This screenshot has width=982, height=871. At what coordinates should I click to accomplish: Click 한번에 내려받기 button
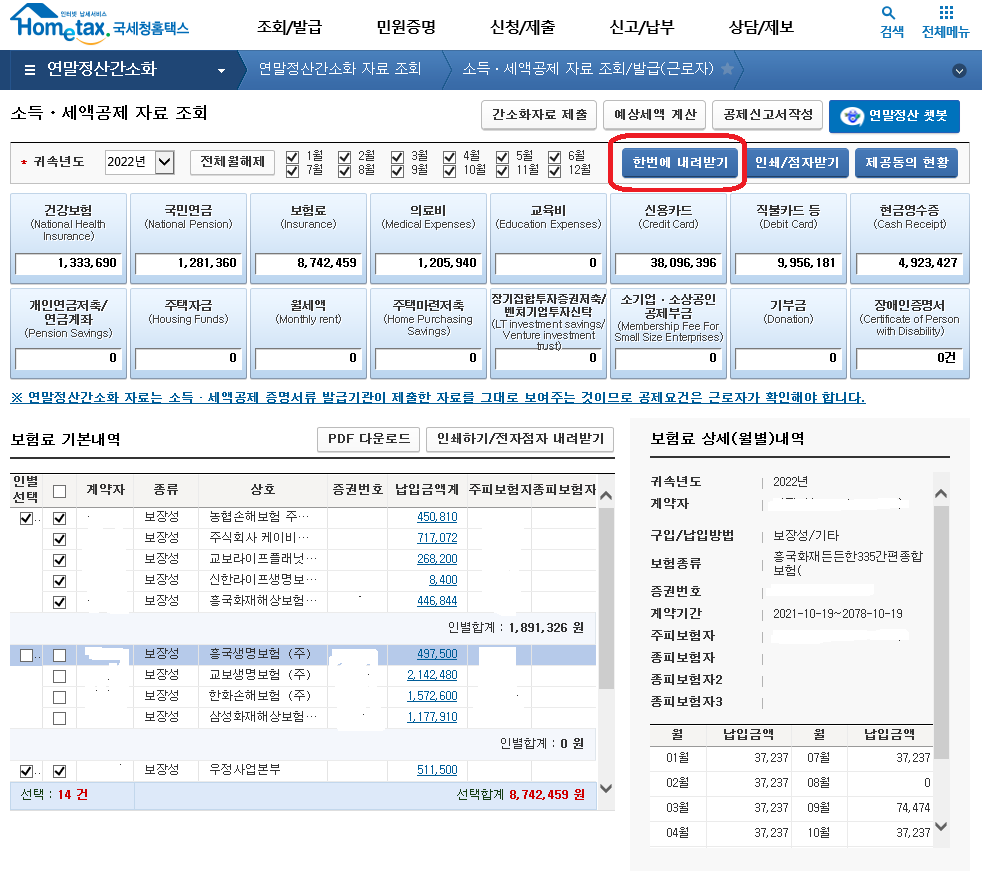click(x=680, y=163)
